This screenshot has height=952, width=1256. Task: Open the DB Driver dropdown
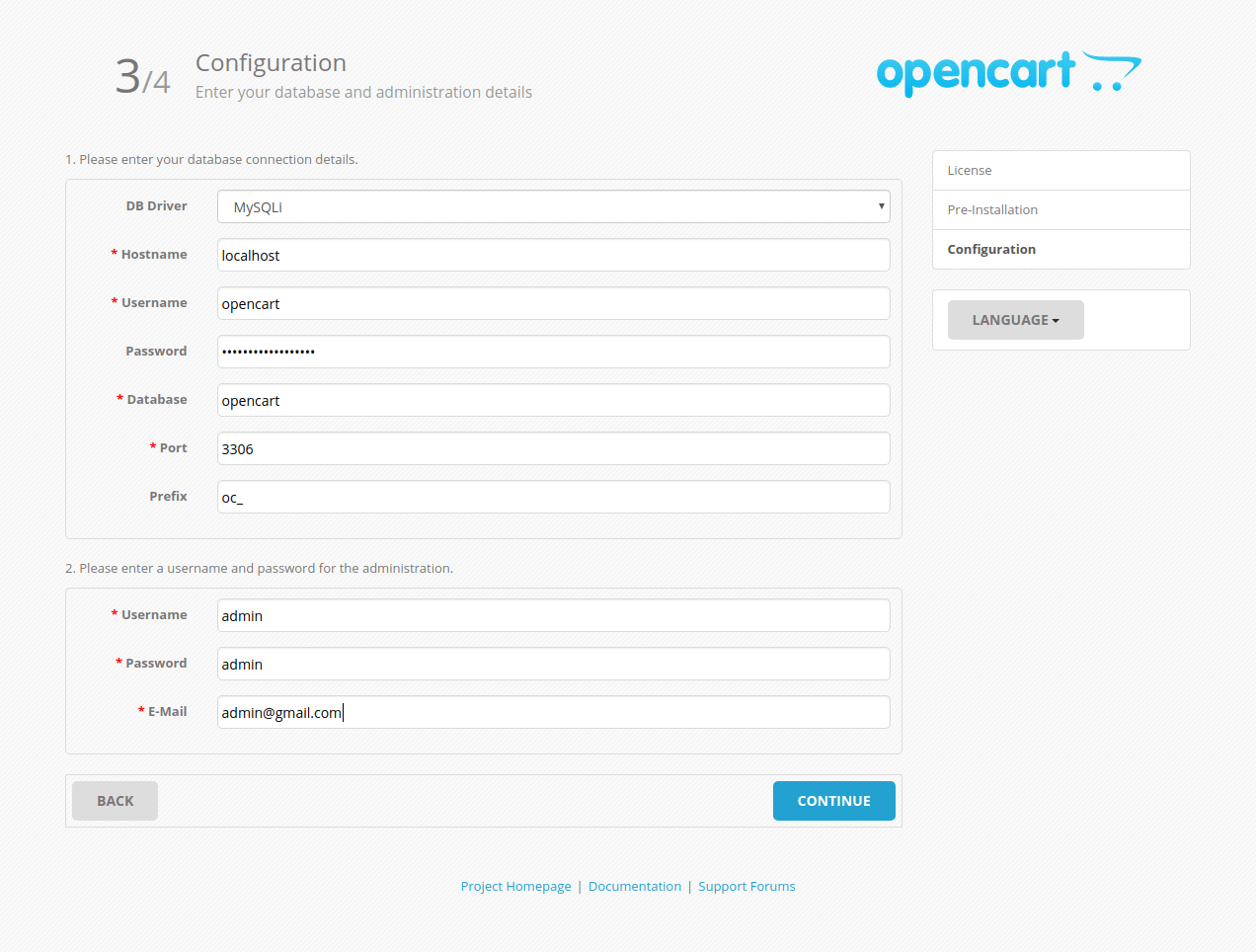coord(553,206)
